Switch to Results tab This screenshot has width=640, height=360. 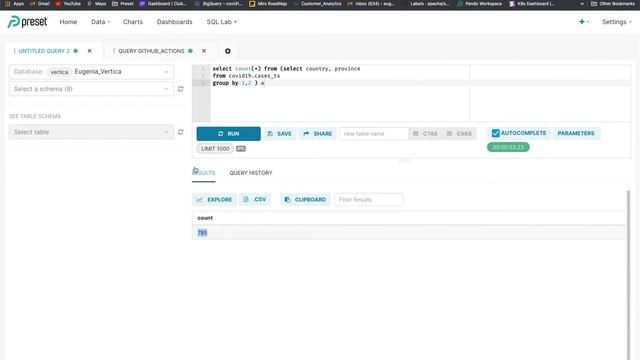204,173
